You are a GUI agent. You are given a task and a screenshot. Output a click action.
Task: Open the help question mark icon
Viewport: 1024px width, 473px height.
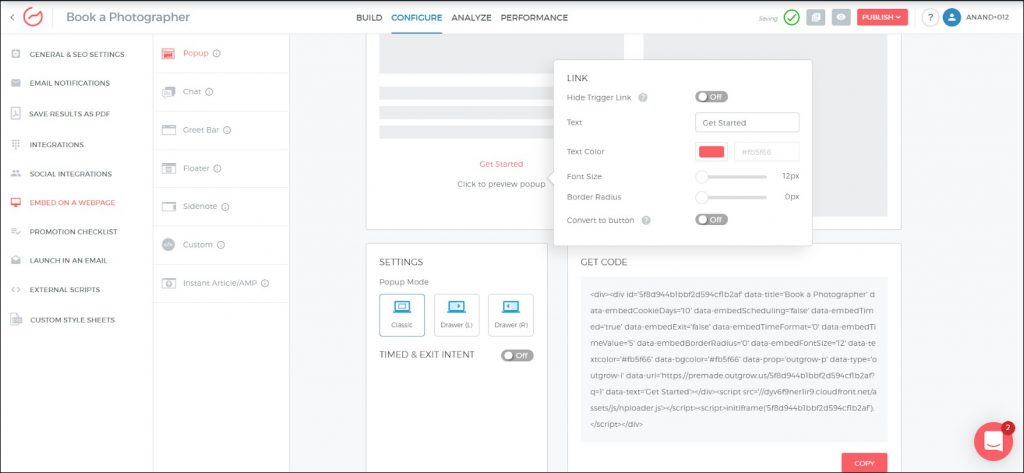[929, 17]
